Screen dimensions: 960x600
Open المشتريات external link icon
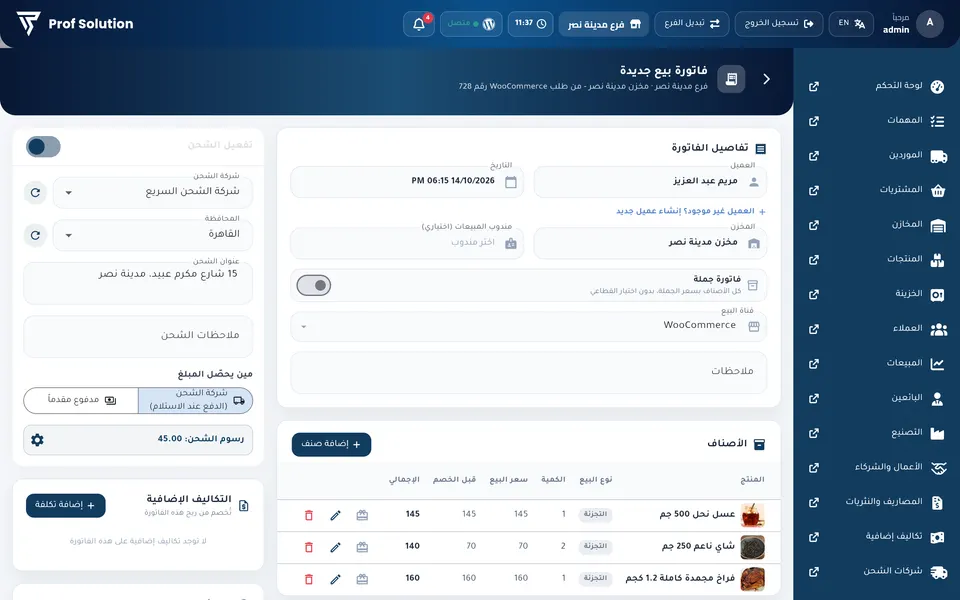click(x=814, y=190)
